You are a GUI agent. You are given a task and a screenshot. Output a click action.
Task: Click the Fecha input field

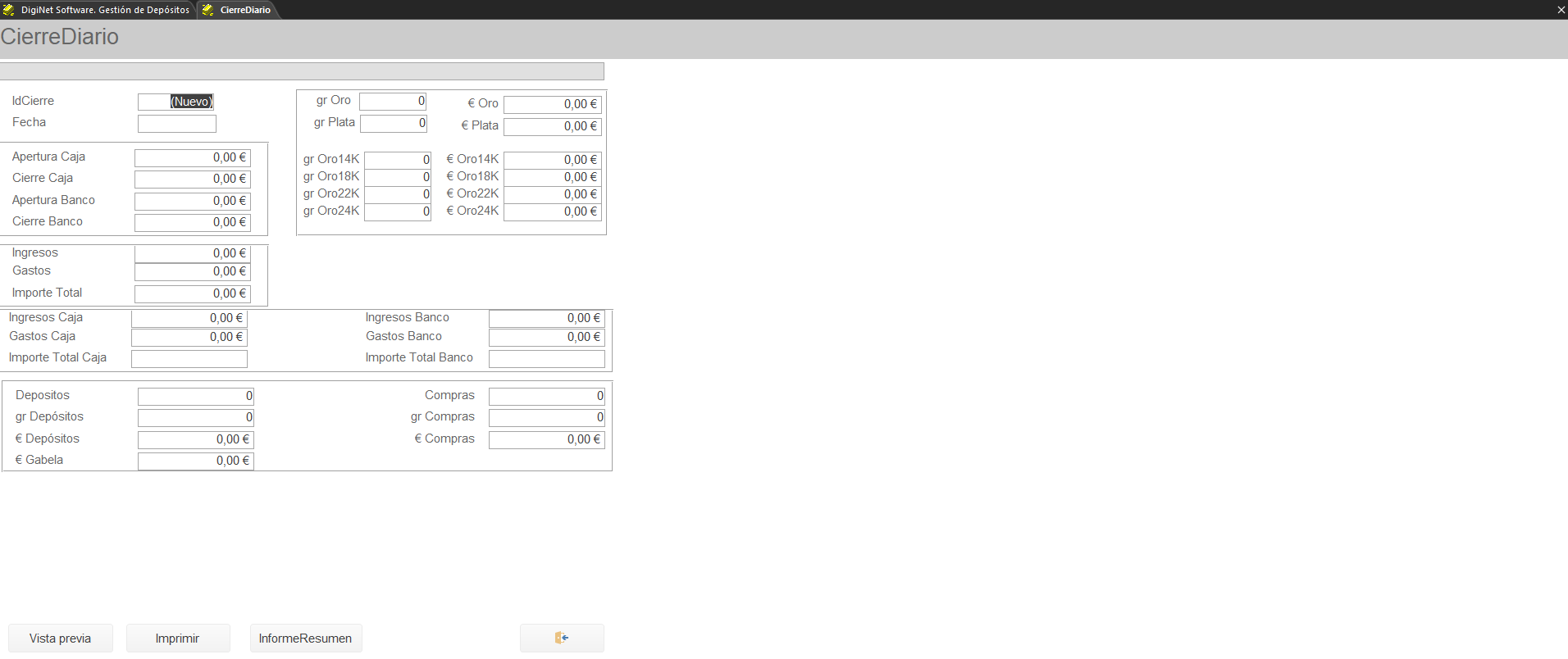tap(177, 124)
